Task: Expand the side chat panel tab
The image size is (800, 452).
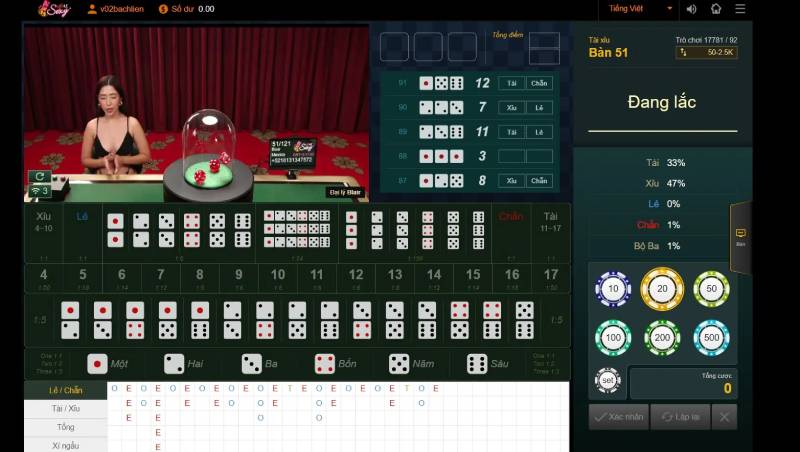Action: 741,237
